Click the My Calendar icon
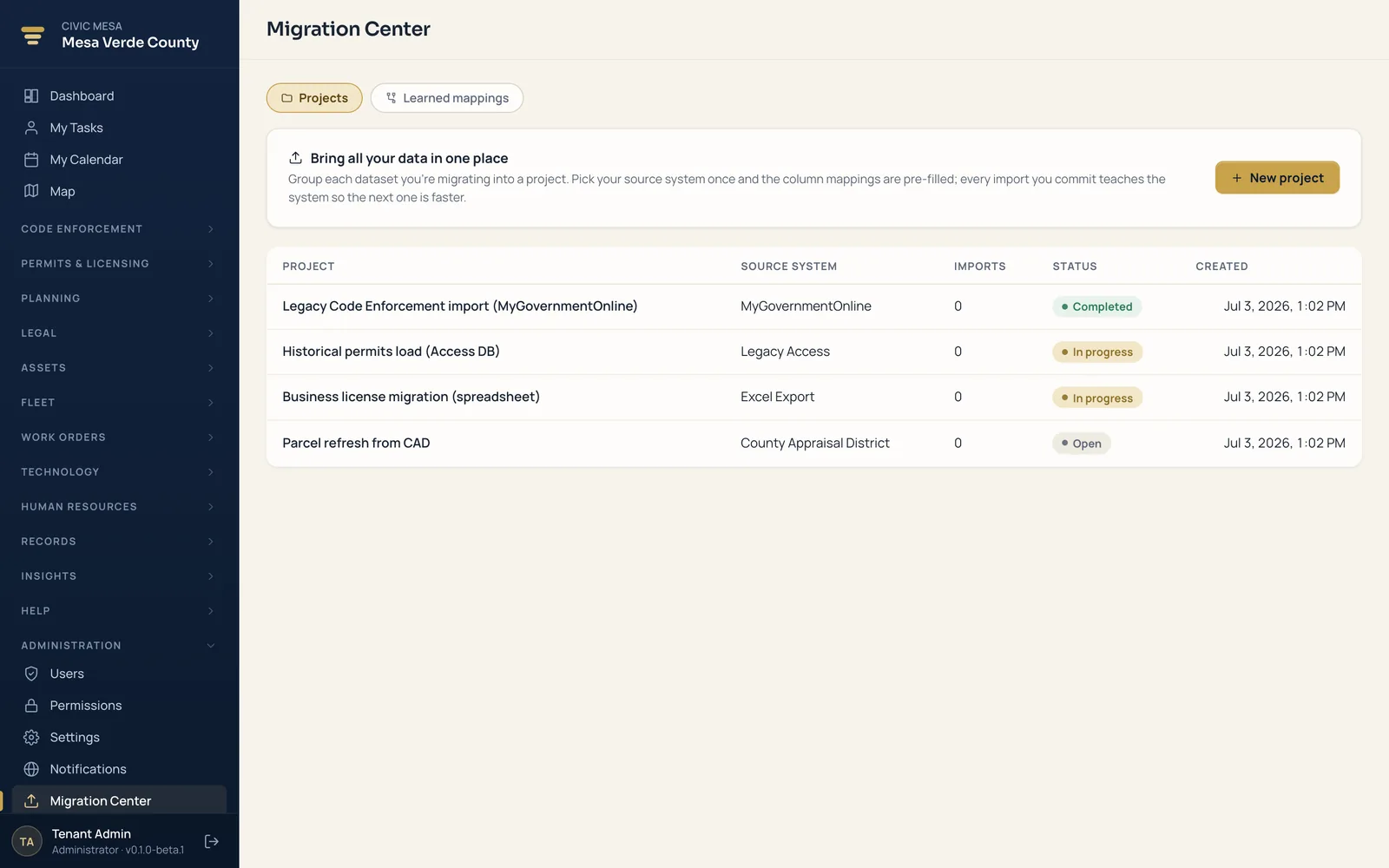This screenshot has height=868, width=1389. [31, 160]
